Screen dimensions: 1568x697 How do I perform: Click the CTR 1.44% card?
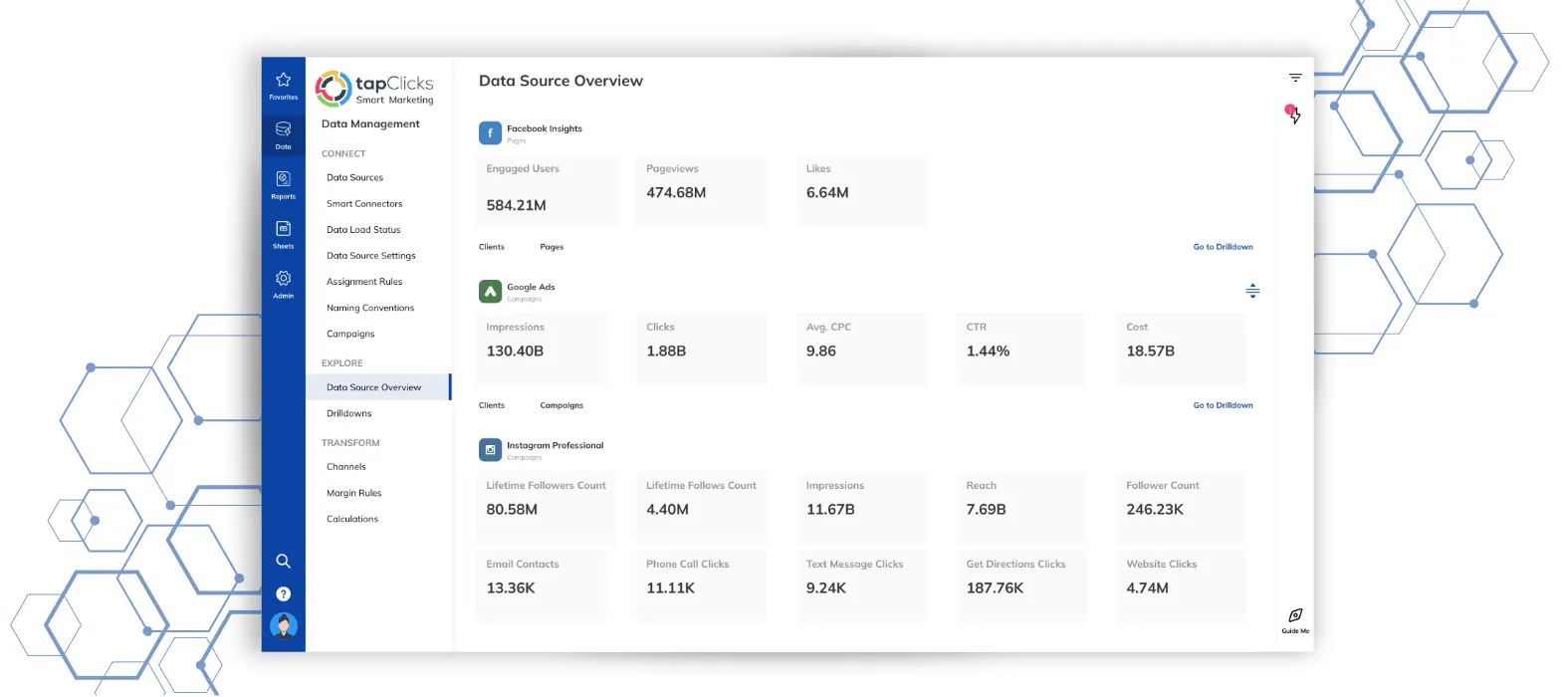tap(1021, 348)
